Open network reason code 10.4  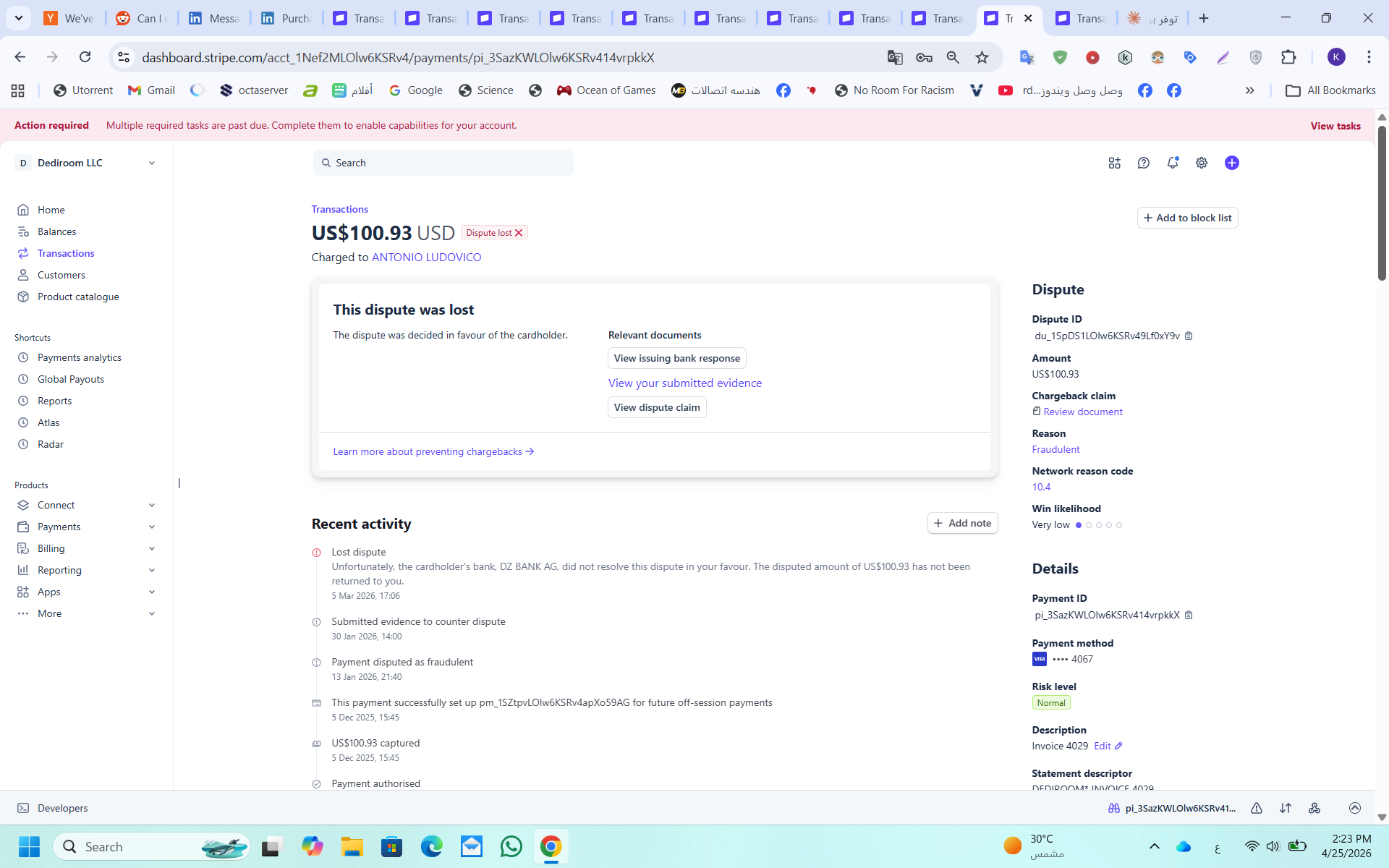click(1041, 487)
